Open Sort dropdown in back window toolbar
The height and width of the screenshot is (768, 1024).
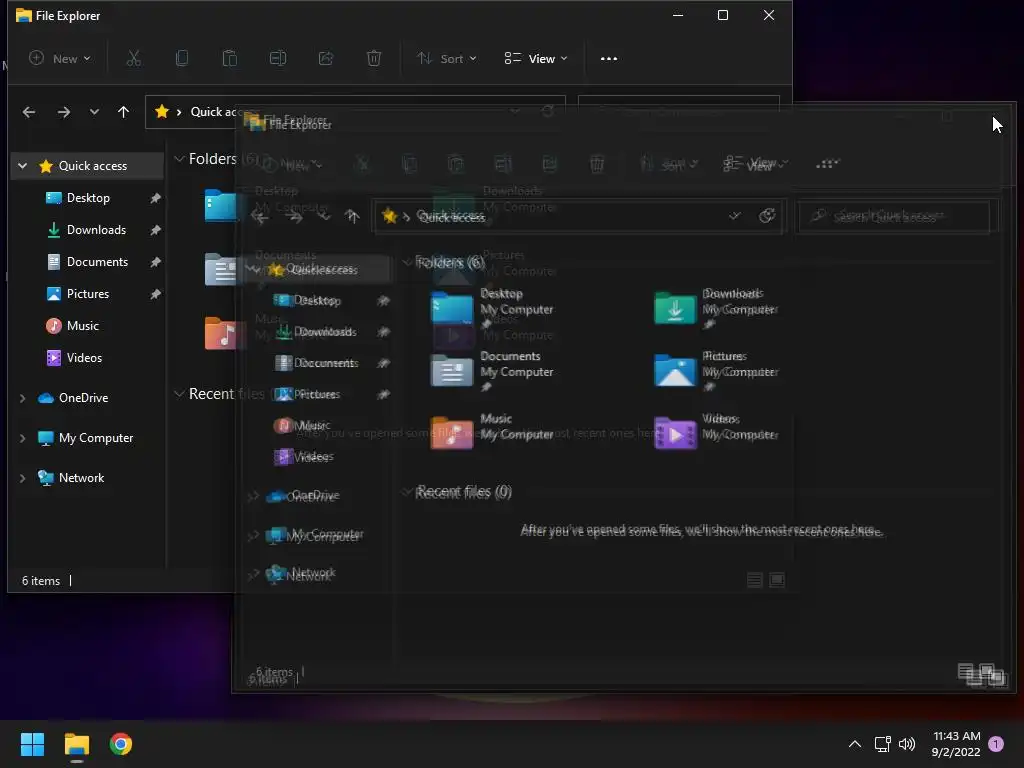447,59
